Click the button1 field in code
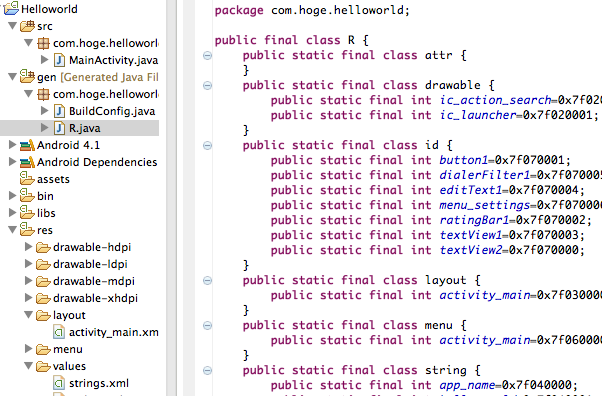Viewport: 602px width, 396px height. tap(463, 160)
